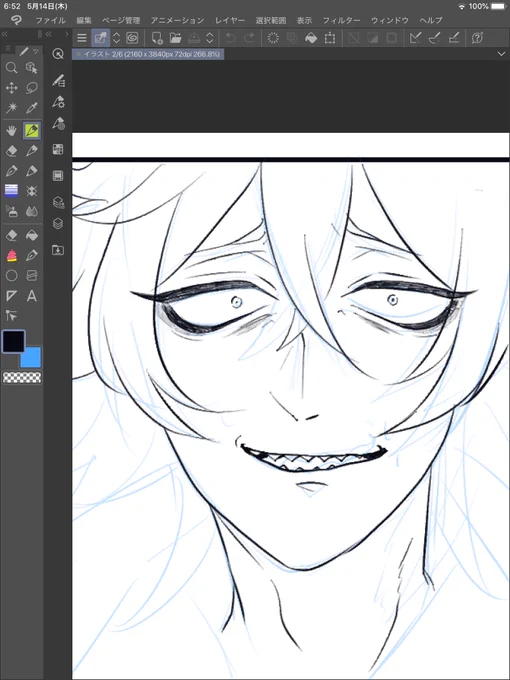The image size is (510, 680).
Task: Close the イラスト 2/6 canvas tab
Action: [78, 54]
